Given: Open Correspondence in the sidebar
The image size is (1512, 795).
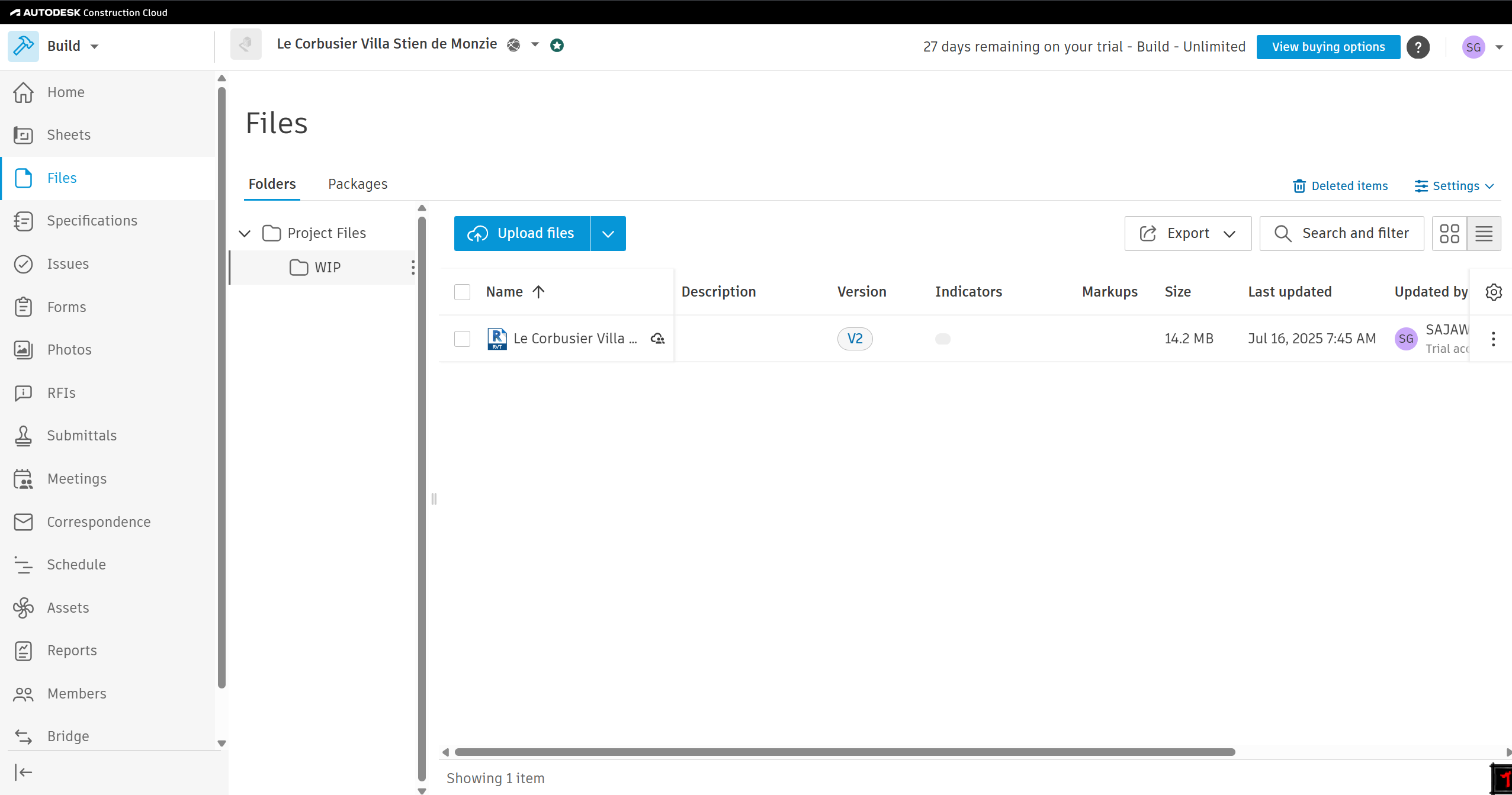Looking at the screenshot, I should pyautogui.click(x=108, y=522).
